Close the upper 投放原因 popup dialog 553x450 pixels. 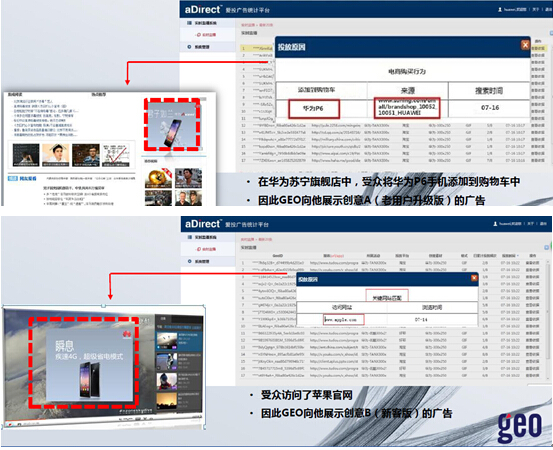525,45
